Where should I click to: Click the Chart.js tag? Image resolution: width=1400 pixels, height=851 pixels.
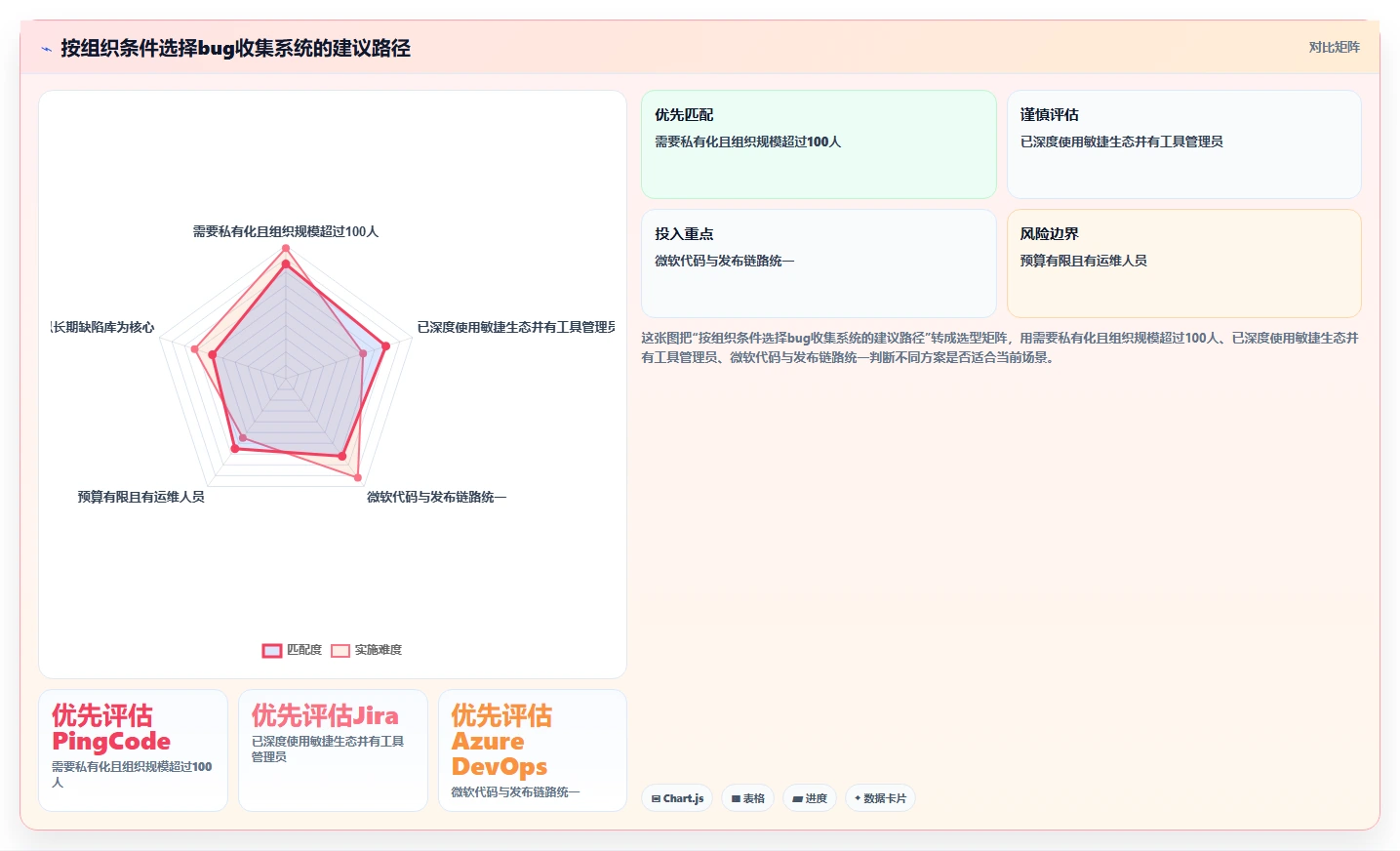pyautogui.click(x=677, y=798)
